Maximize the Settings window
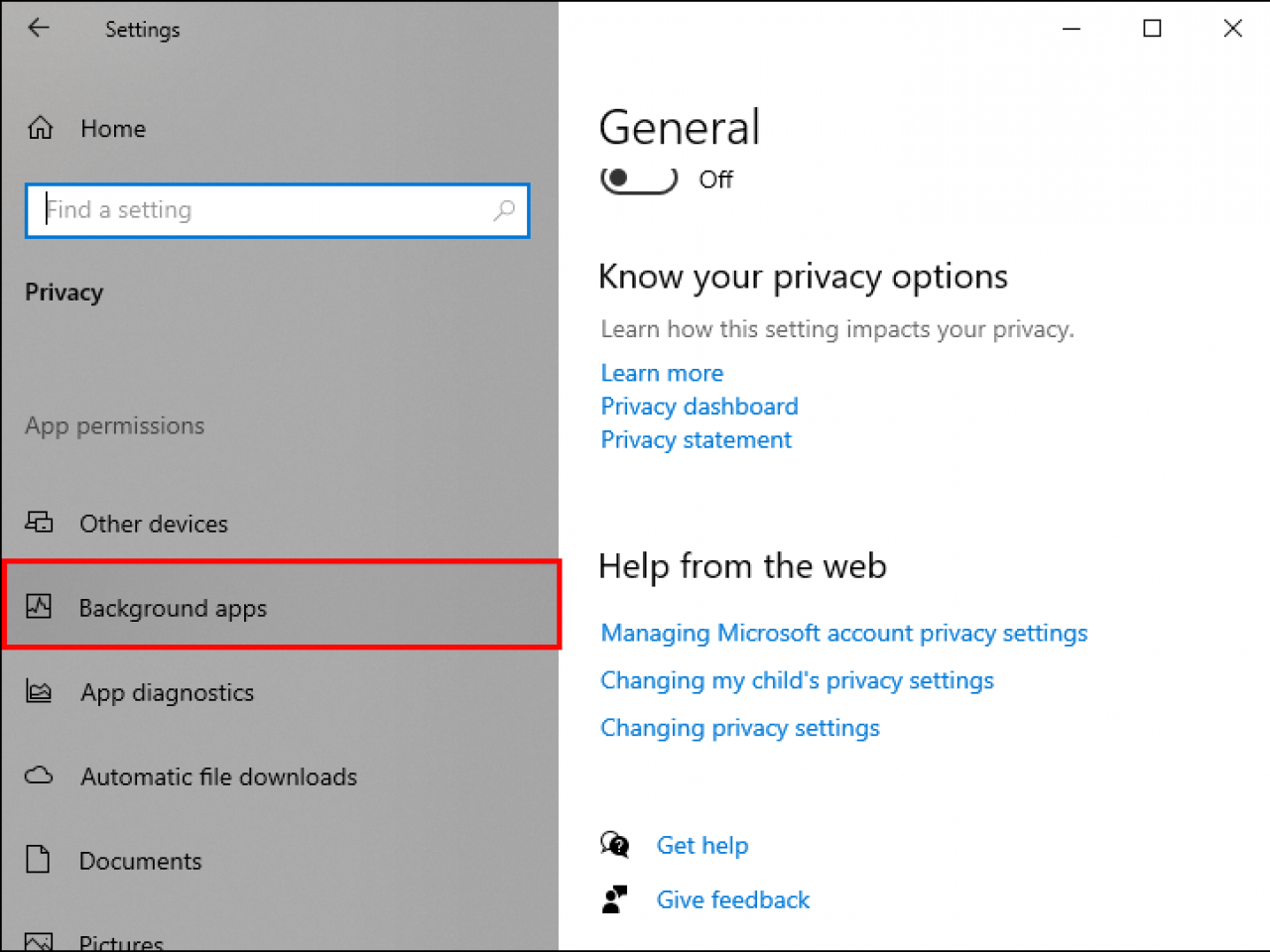1270x952 pixels. [1152, 29]
